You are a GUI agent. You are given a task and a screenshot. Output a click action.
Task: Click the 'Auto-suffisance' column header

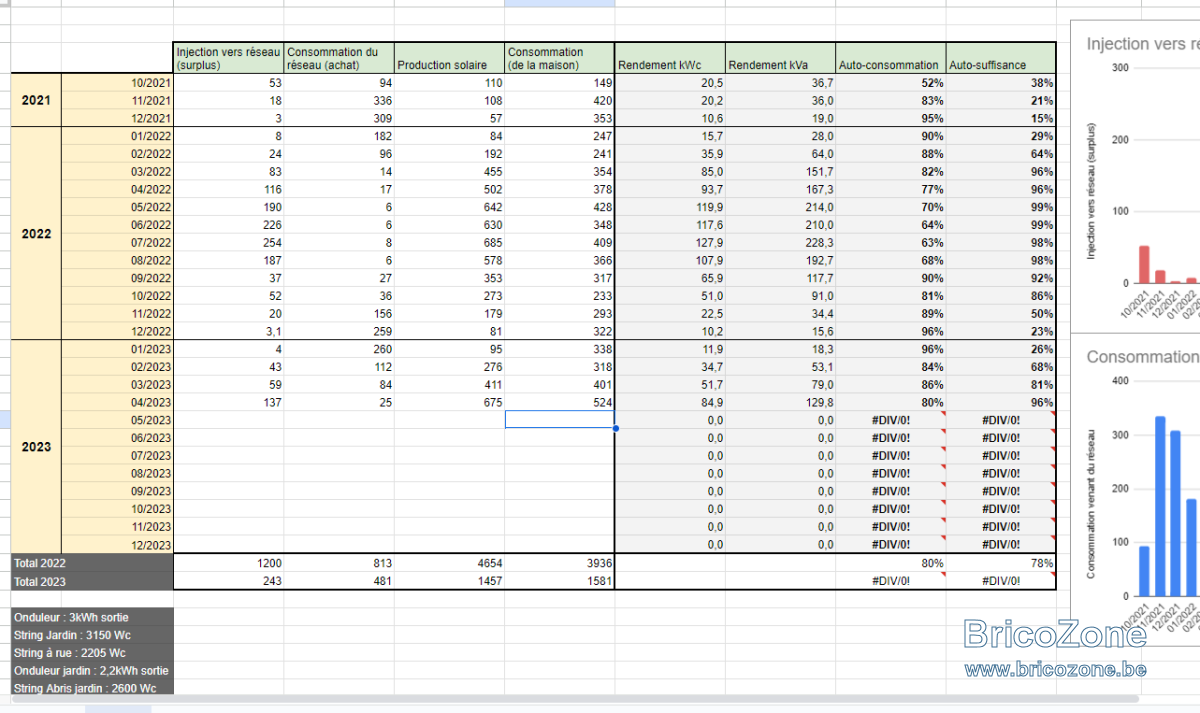pyautogui.click(x=1001, y=58)
